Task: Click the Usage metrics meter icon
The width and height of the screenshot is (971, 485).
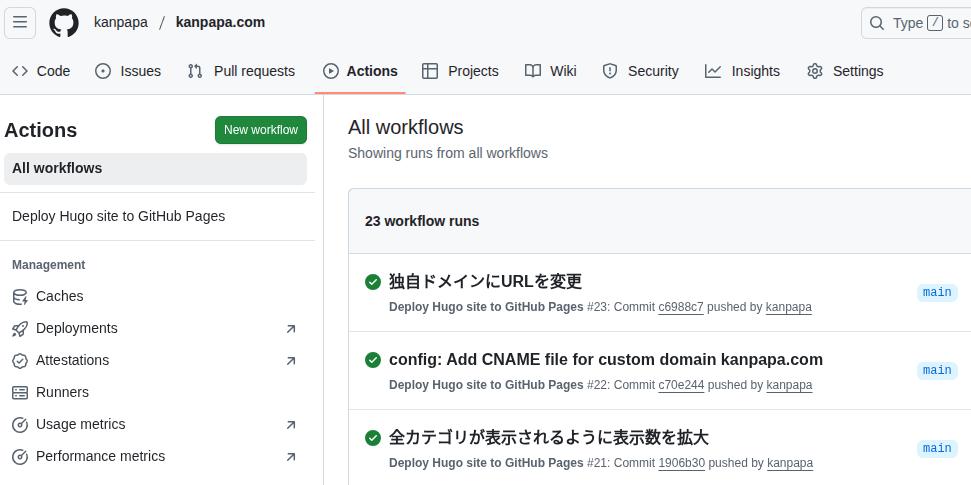Action: 20,425
